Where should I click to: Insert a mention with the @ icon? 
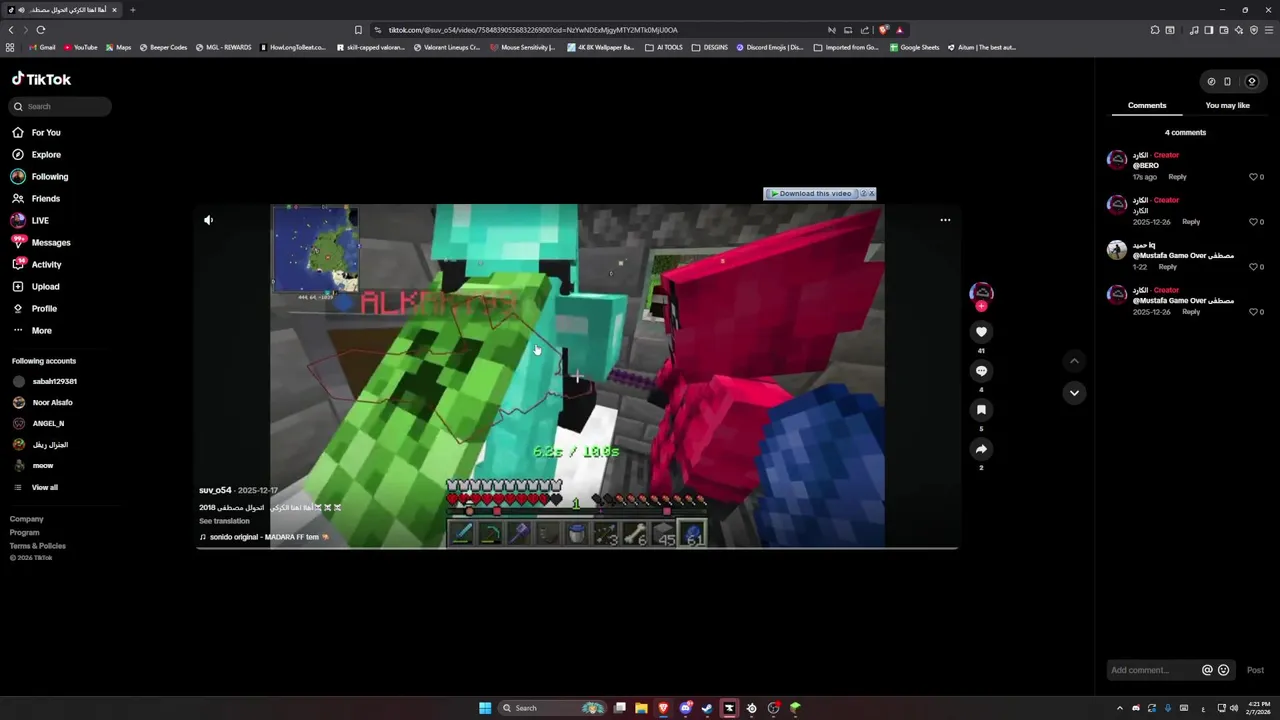click(x=1207, y=670)
